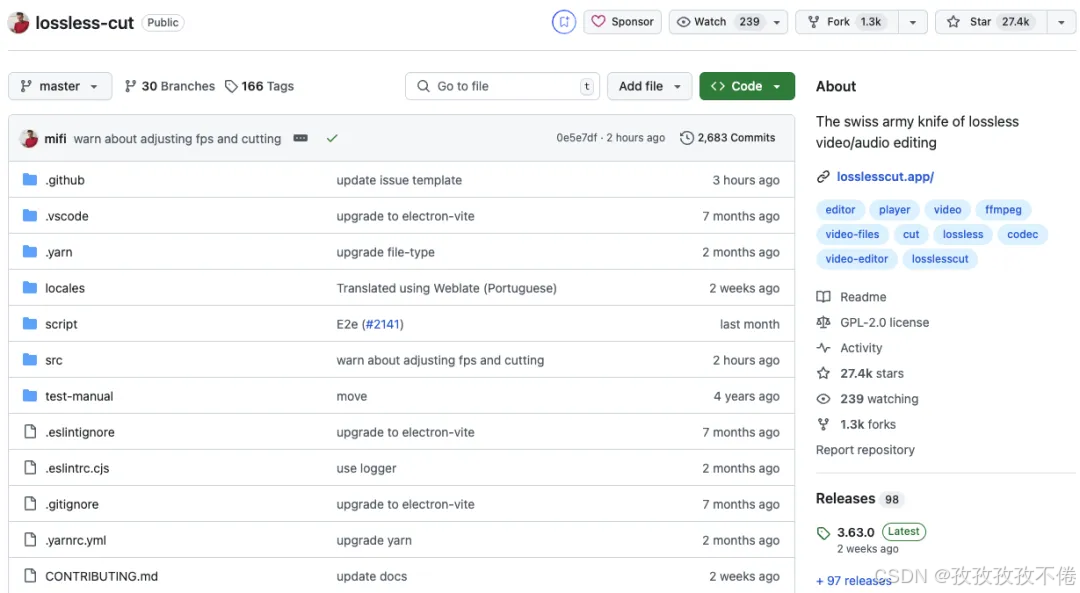Screen dimensions: 1080x593
Task: Open the src folder
Action: click(54, 360)
